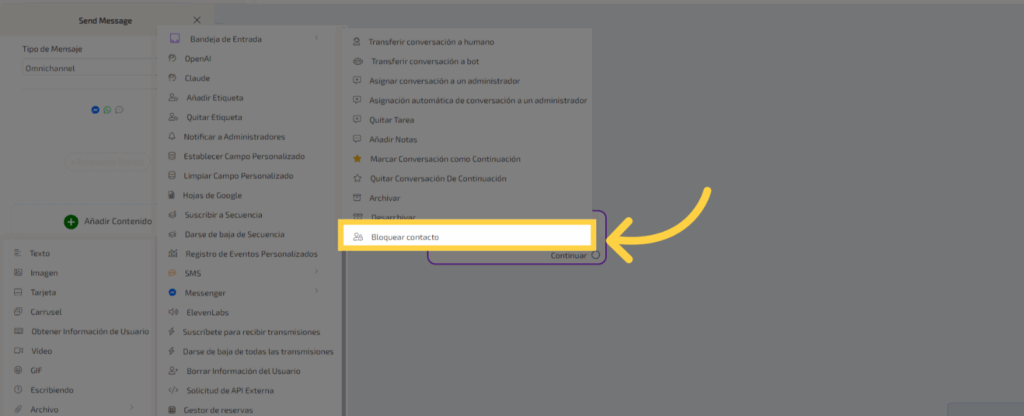This screenshot has width=1024, height=416.
Task: Expand the Bandeja de Entrada submenu arrow
Action: pyautogui.click(x=316, y=39)
